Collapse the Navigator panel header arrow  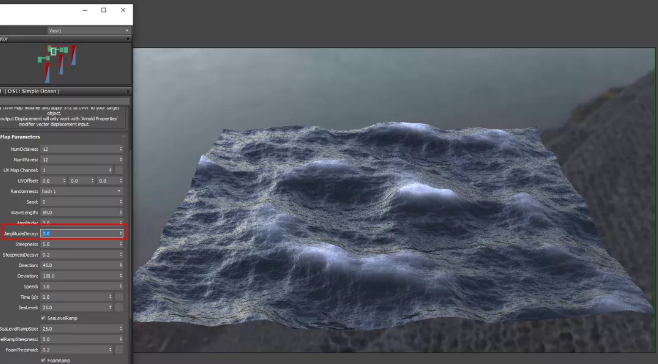128,39
